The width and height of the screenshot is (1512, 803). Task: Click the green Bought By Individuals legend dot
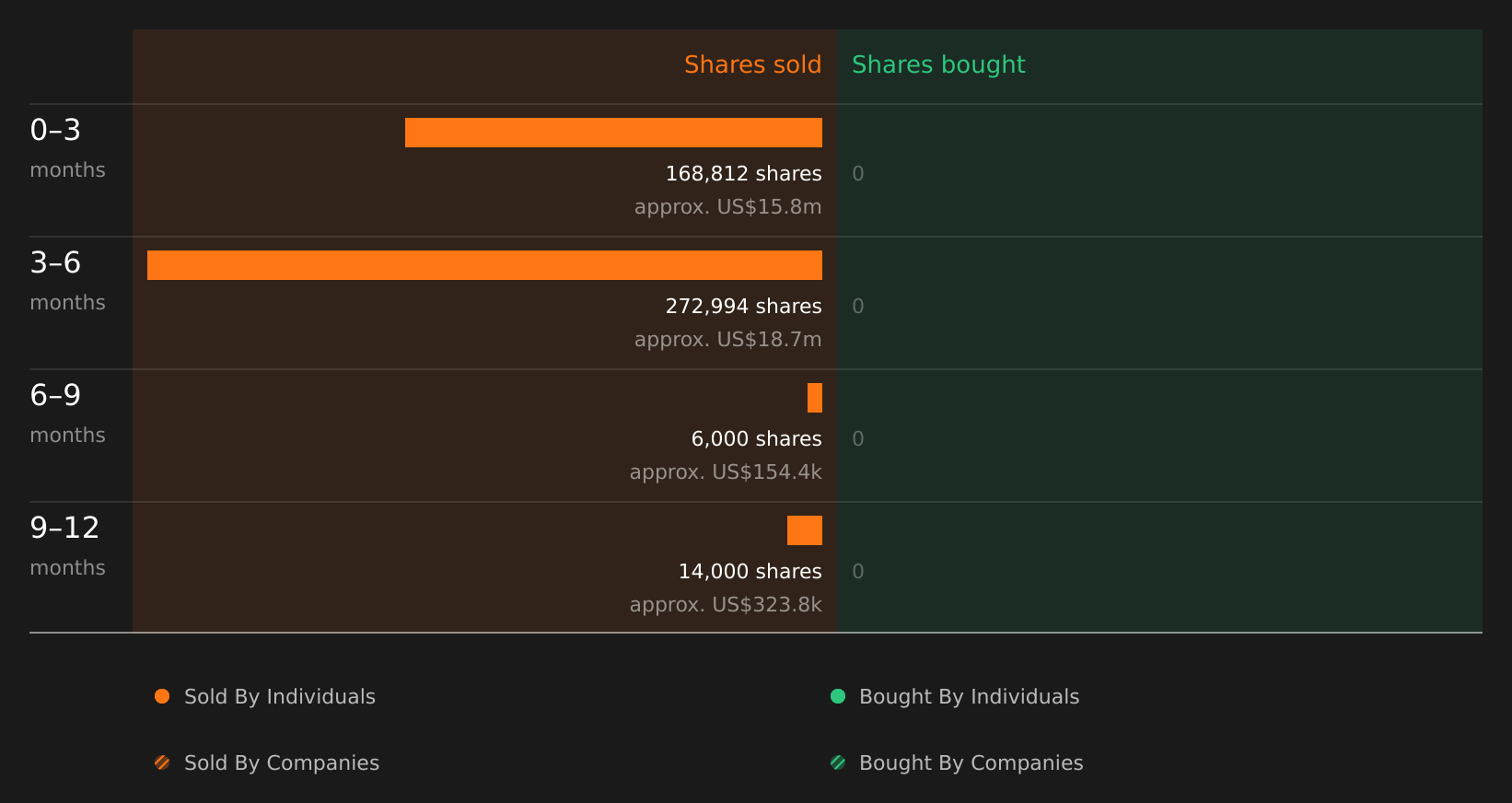pyautogui.click(x=838, y=696)
